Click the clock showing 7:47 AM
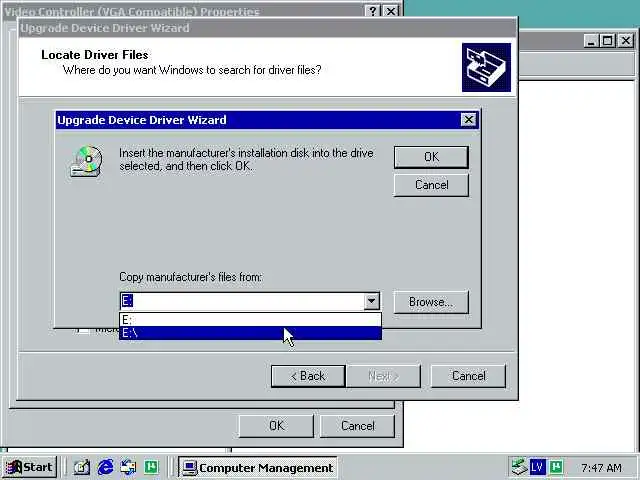 (601, 467)
